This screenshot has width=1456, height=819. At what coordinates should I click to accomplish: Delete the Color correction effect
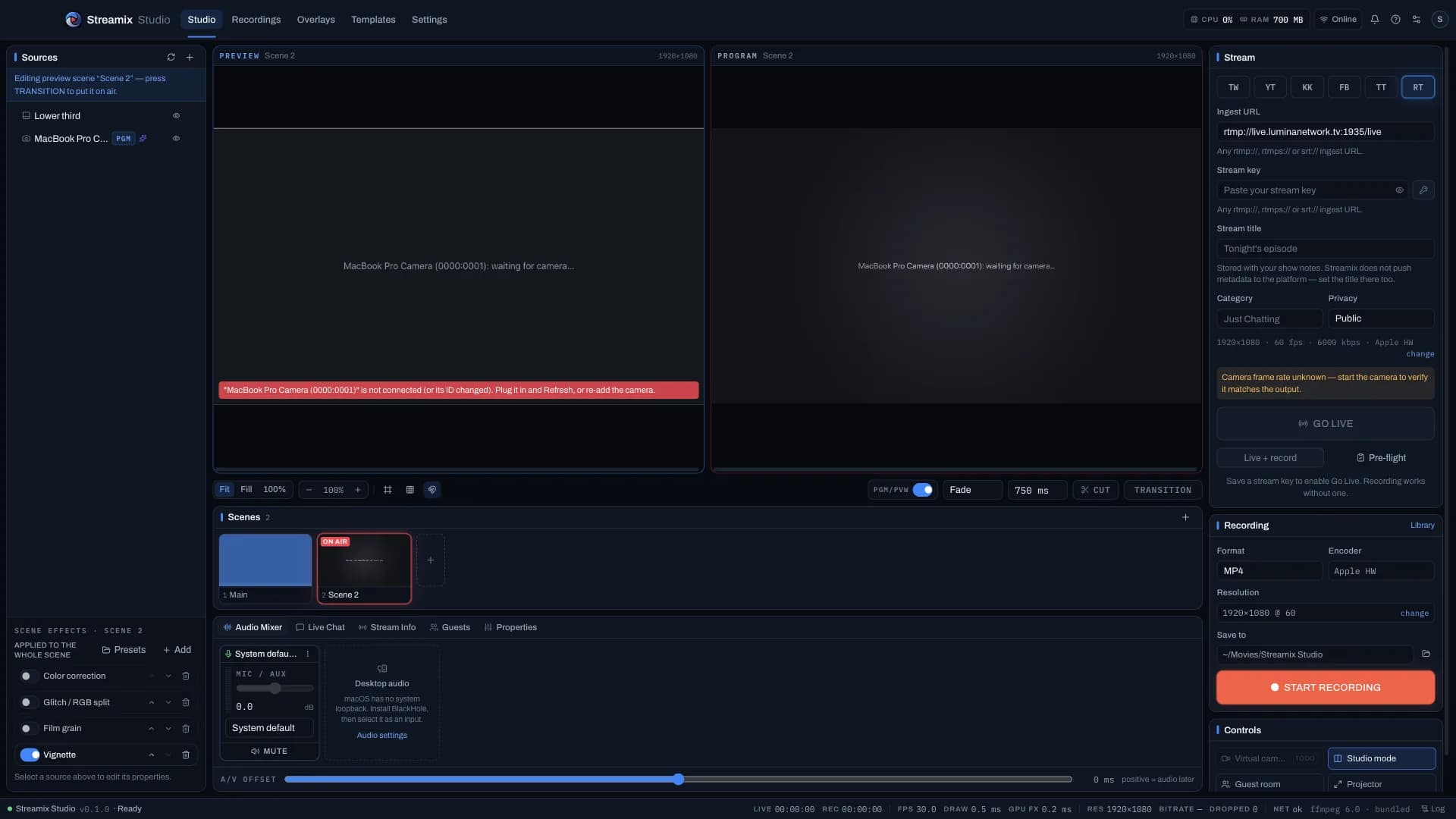coord(186,676)
